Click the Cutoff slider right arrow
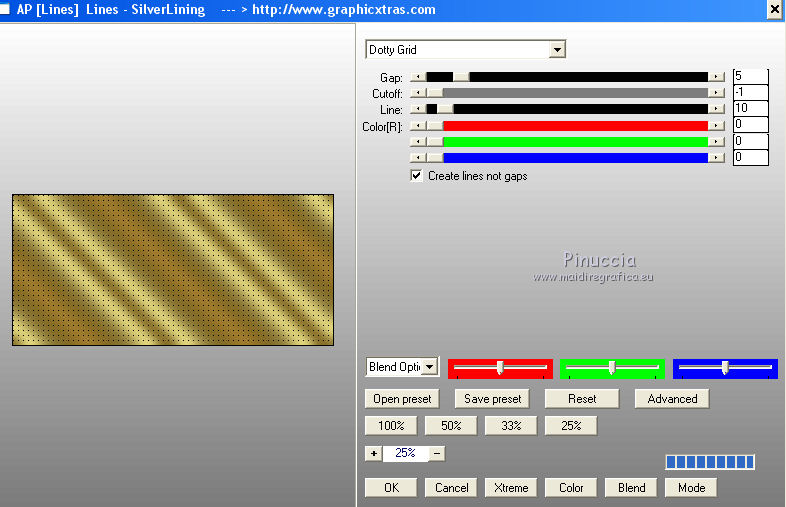786x507 pixels. tap(716, 93)
